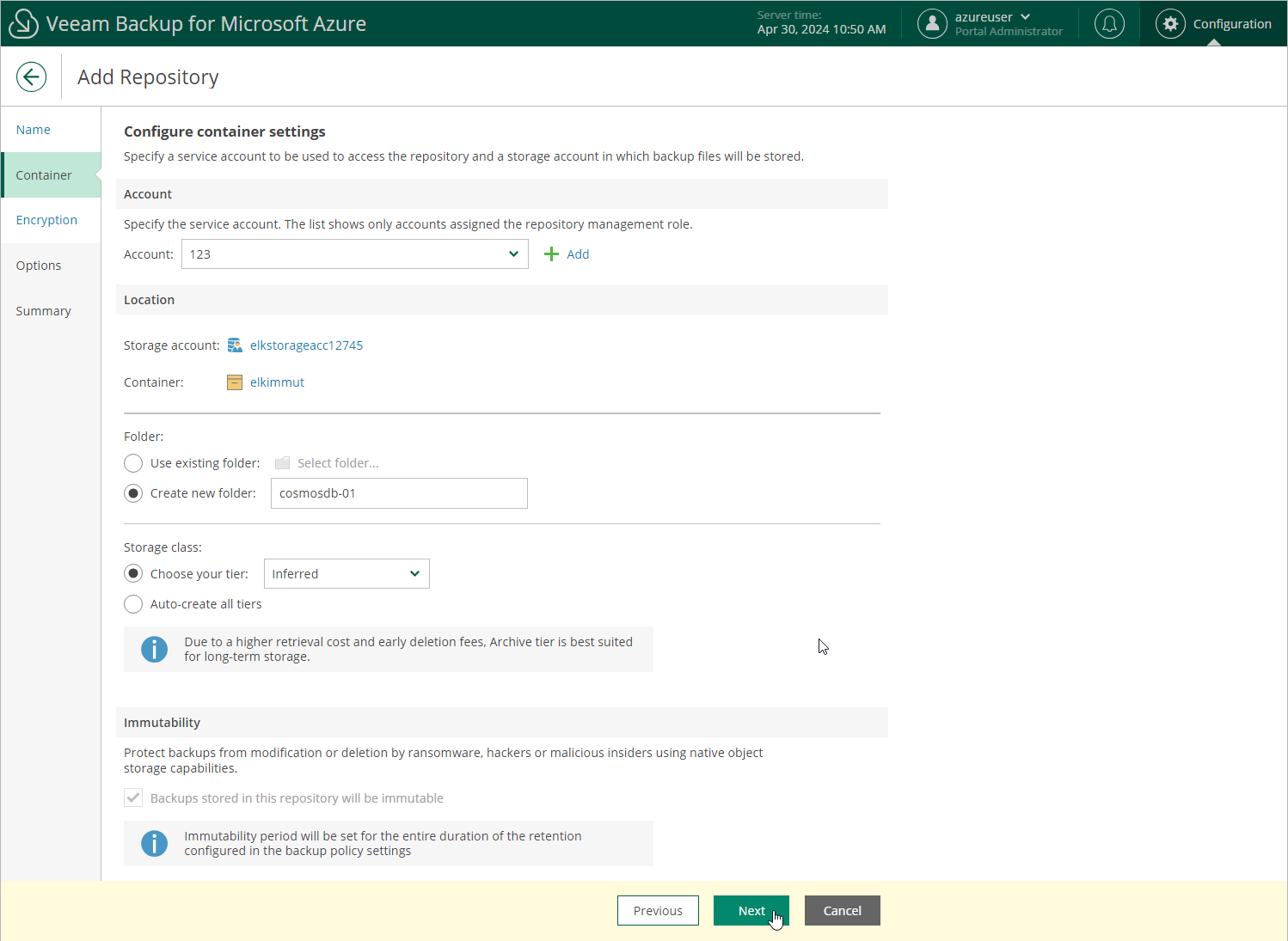
Task: Open the elkstorageacc12745 storage account link
Action: click(x=306, y=345)
